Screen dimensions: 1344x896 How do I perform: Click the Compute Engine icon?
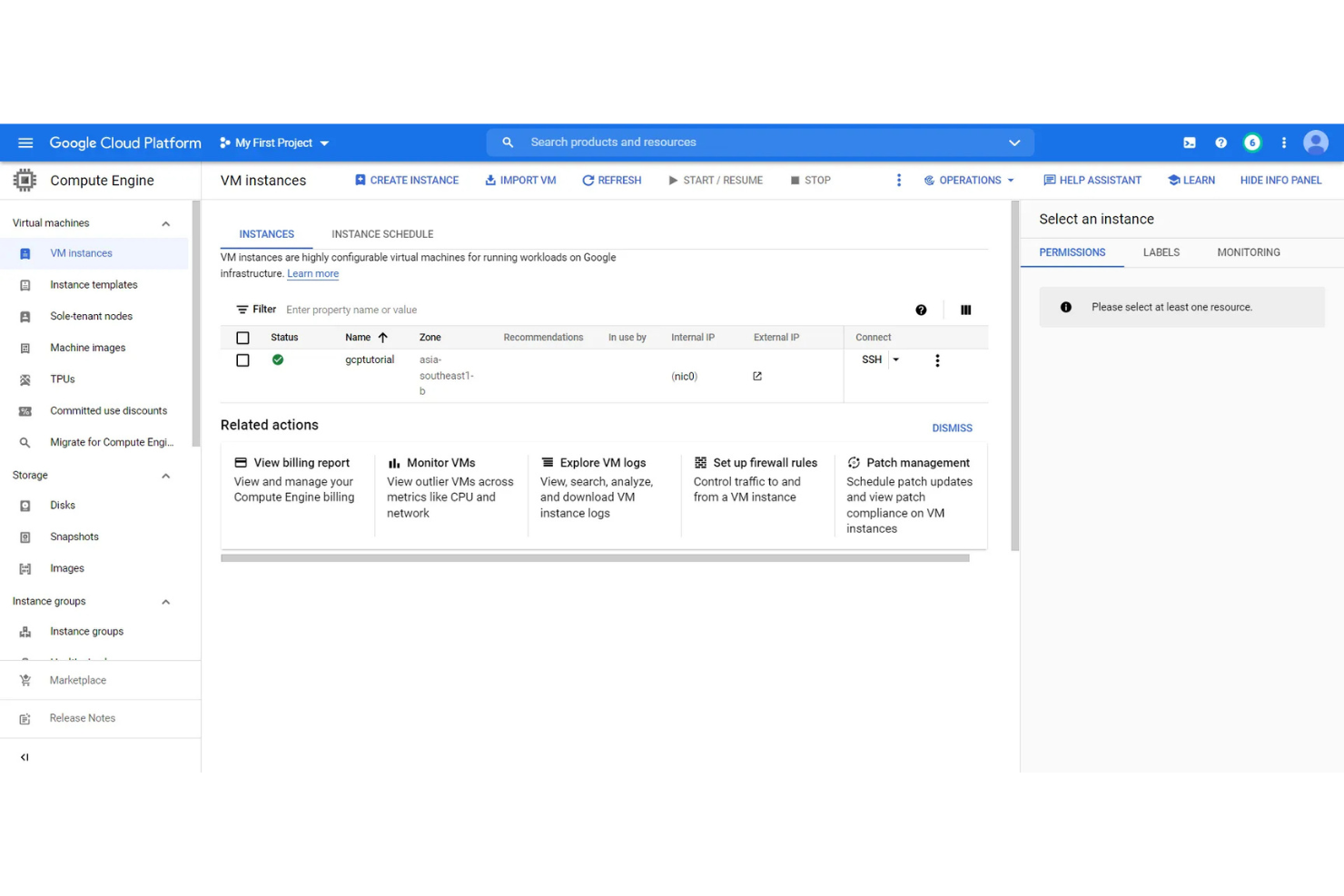click(25, 180)
